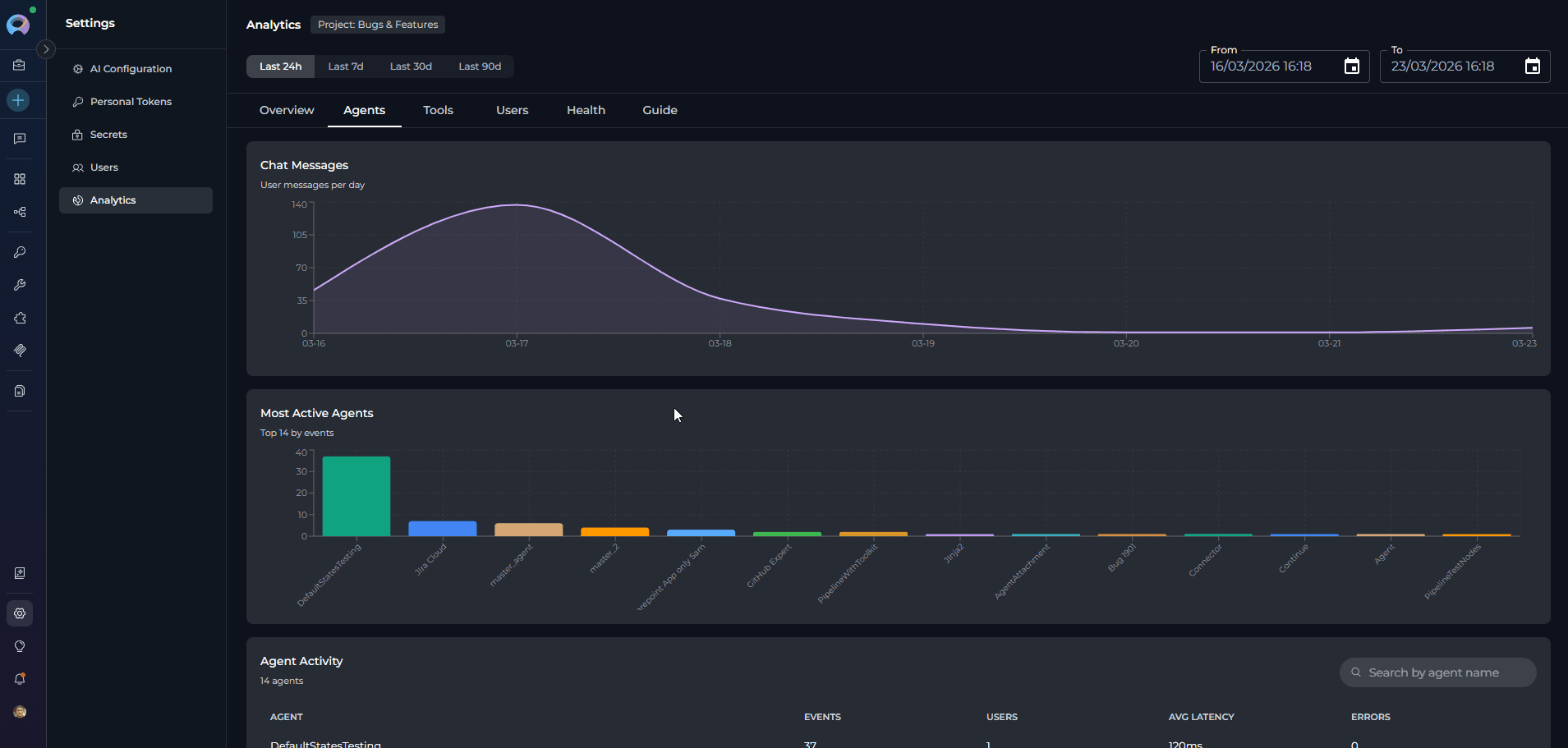This screenshot has height=748, width=1568.
Task: Click the wrench toolkits icon in sidebar
Action: [x=20, y=285]
